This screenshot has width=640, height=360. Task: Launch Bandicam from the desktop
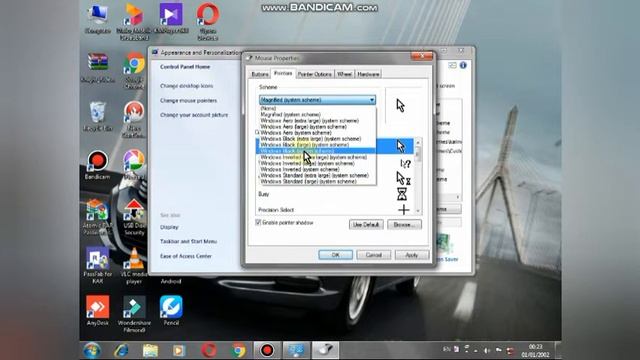point(98,165)
